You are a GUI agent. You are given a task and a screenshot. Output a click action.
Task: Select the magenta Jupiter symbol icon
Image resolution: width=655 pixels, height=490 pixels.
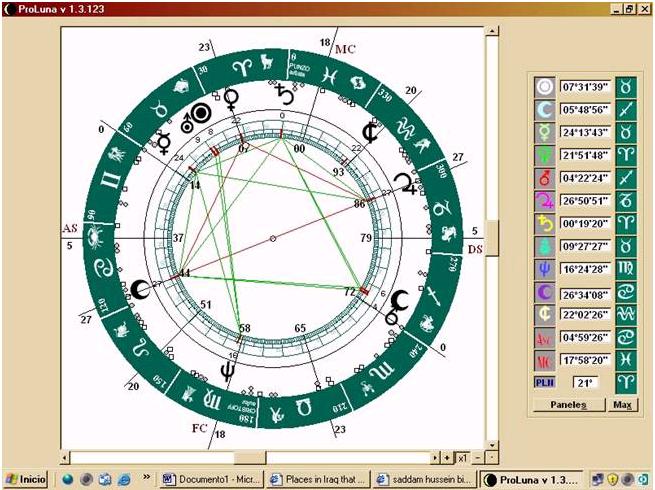coord(545,201)
